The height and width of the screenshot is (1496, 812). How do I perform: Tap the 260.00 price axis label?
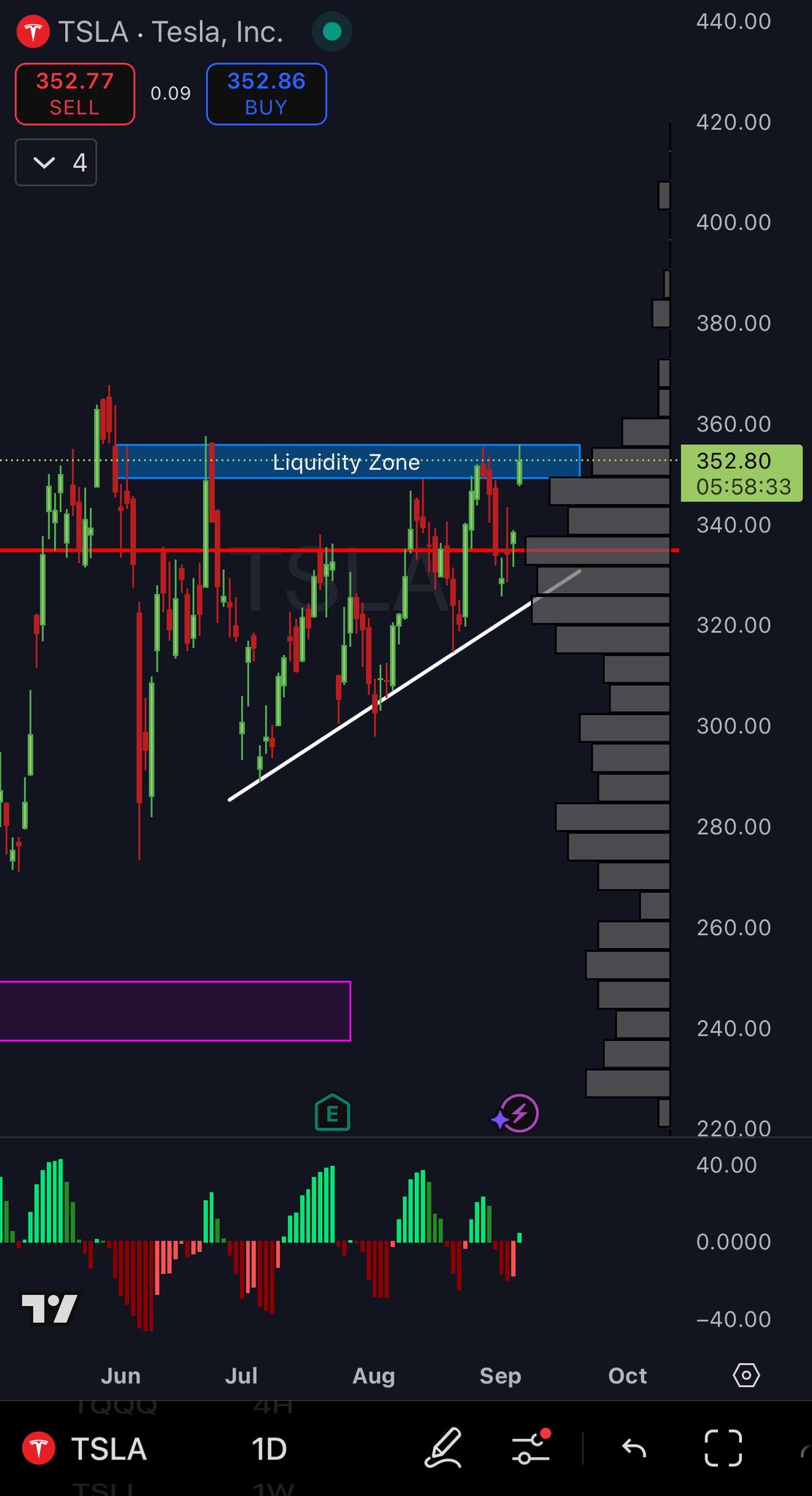pos(734,928)
